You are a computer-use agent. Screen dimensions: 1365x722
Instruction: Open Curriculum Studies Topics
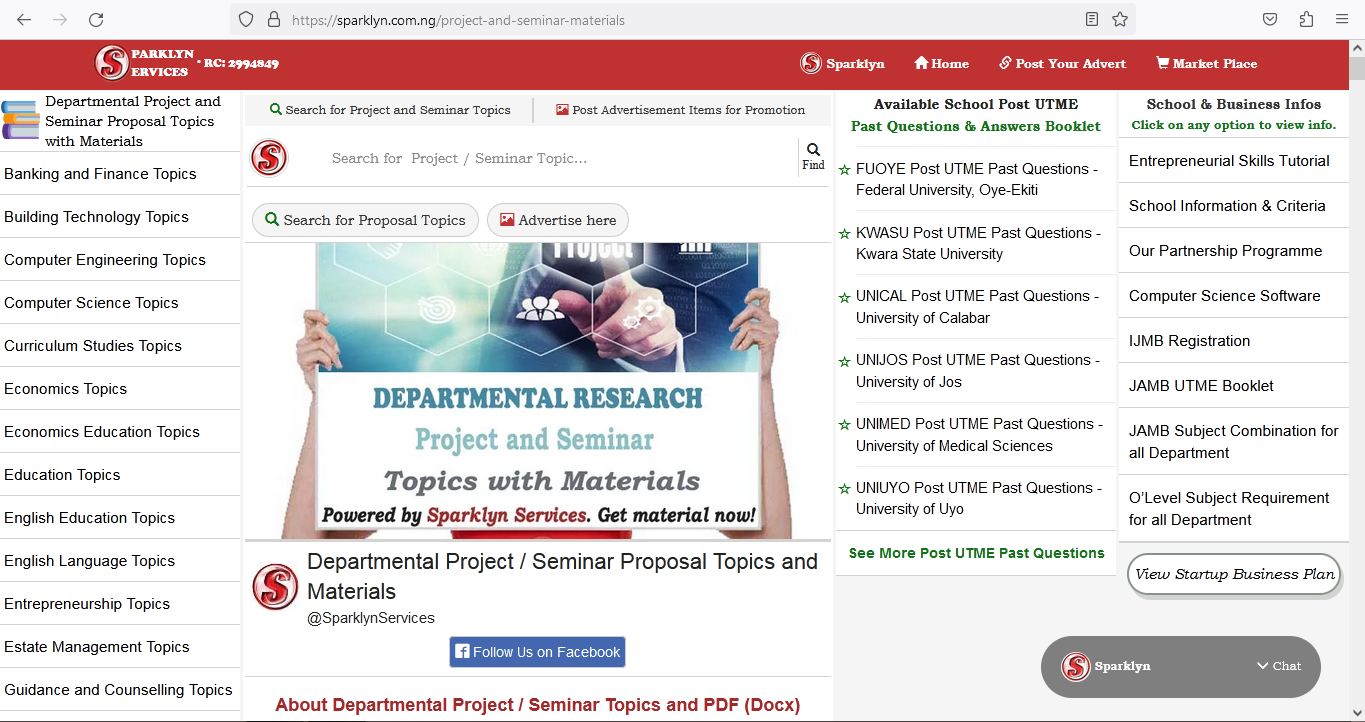[93, 346]
